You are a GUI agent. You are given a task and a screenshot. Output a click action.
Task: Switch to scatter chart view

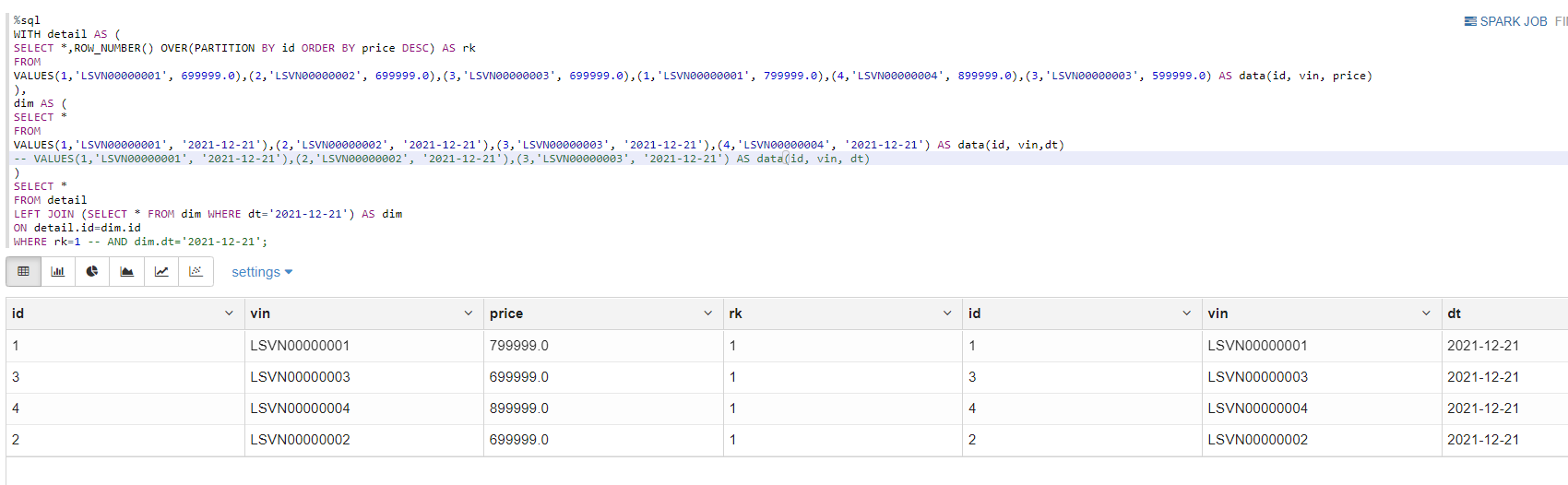click(196, 271)
